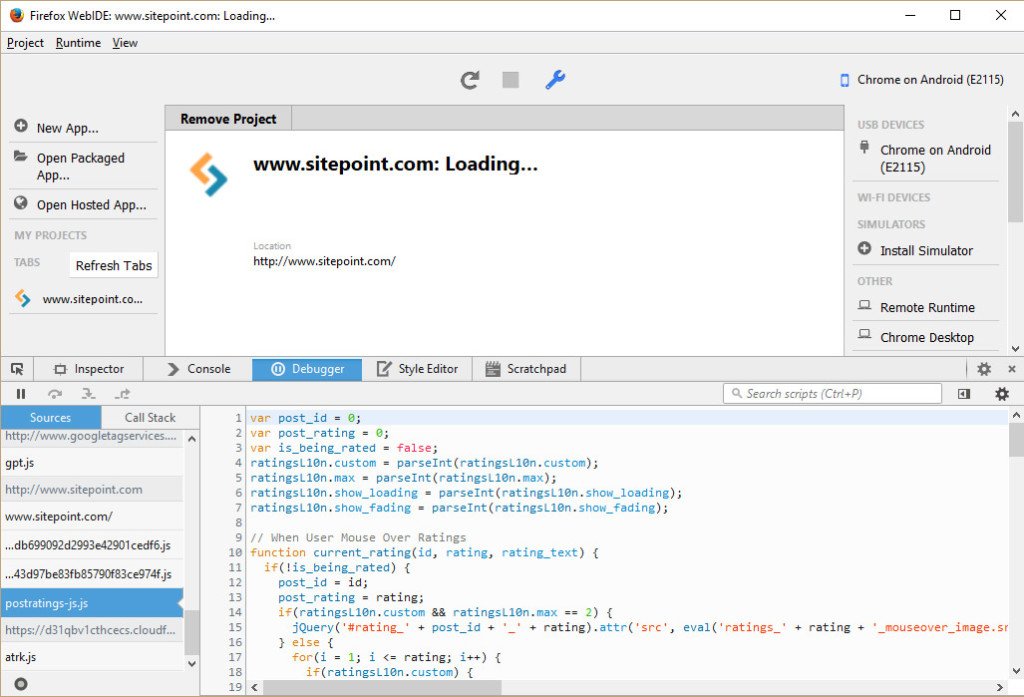Click the http://www.googletagservices source group

[92, 436]
